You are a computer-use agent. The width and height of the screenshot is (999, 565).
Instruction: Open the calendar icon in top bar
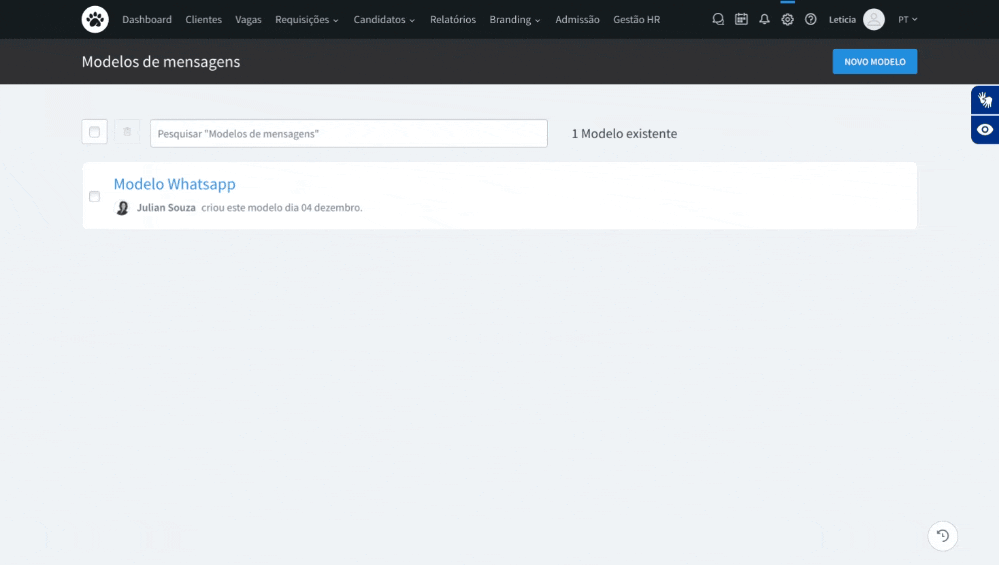(741, 20)
